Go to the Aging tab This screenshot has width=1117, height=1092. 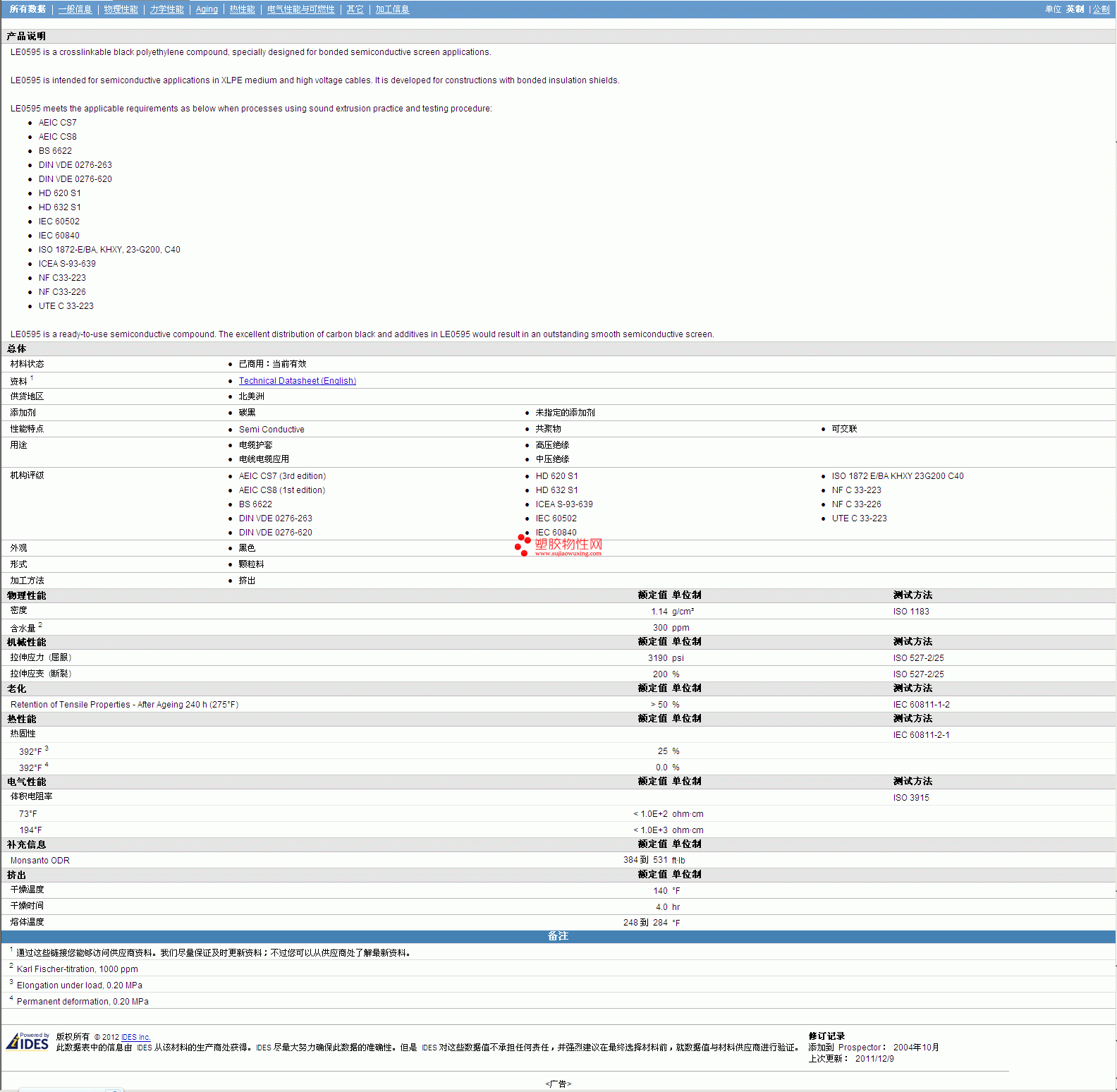pos(207,9)
